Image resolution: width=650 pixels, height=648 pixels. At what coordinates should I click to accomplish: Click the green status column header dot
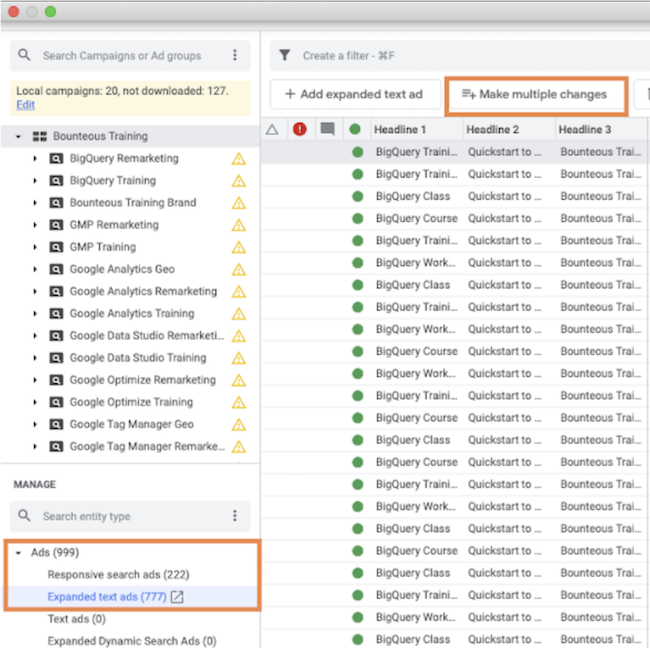coord(355,129)
